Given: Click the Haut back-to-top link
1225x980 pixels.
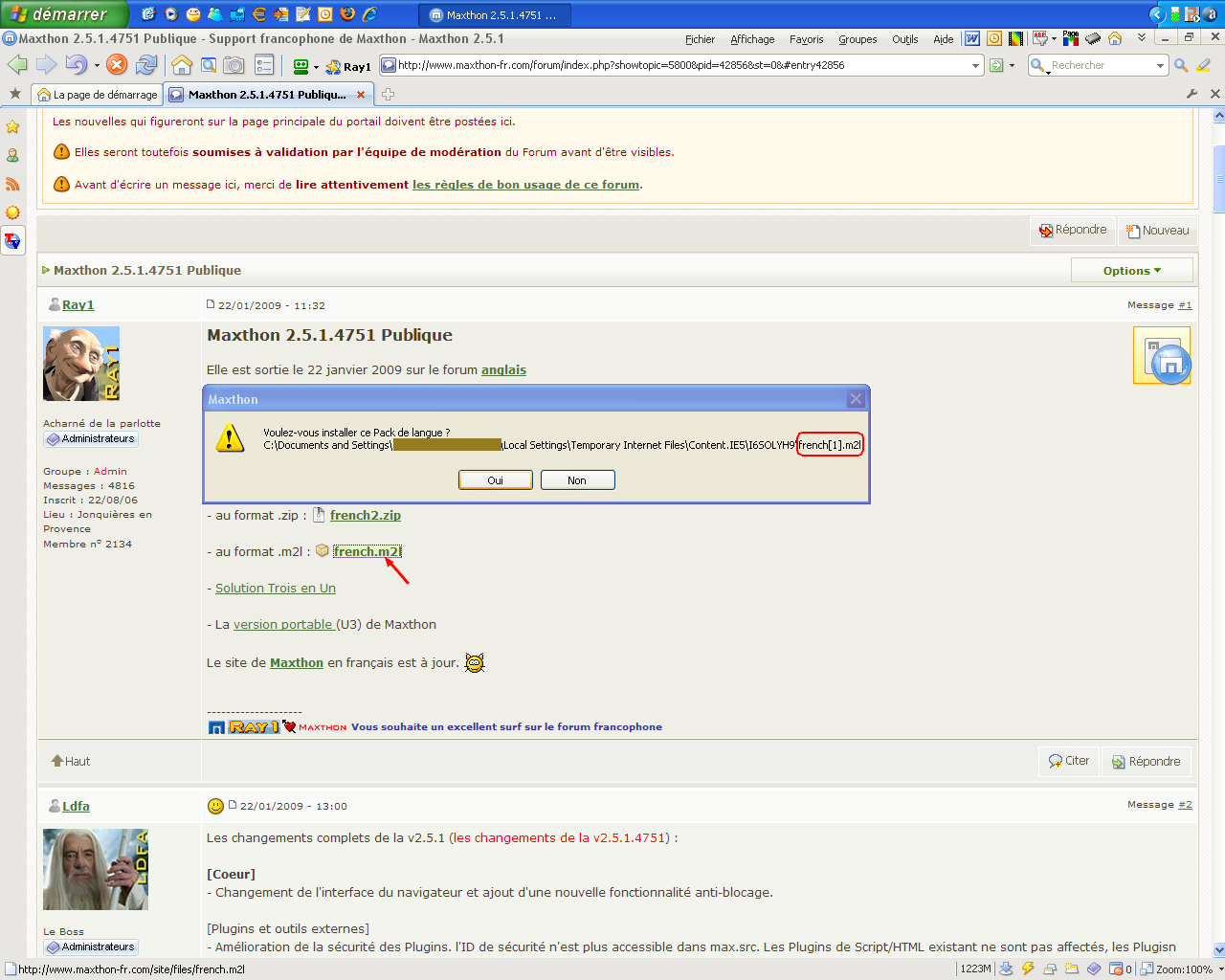Looking at the screenshot, I should click(x=71, y=762).
